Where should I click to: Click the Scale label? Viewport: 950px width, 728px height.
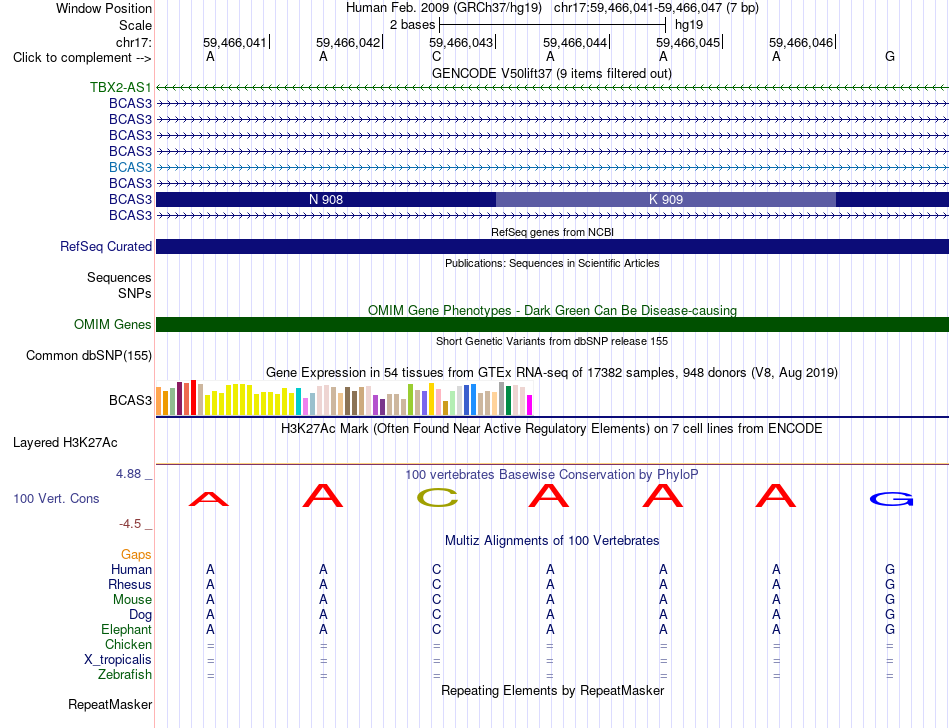[135, 25]
